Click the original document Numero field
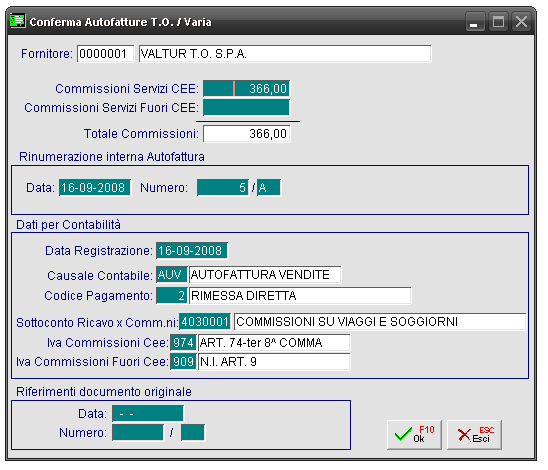The width and height of the screenshot is (548, 470). click(138, 433)
